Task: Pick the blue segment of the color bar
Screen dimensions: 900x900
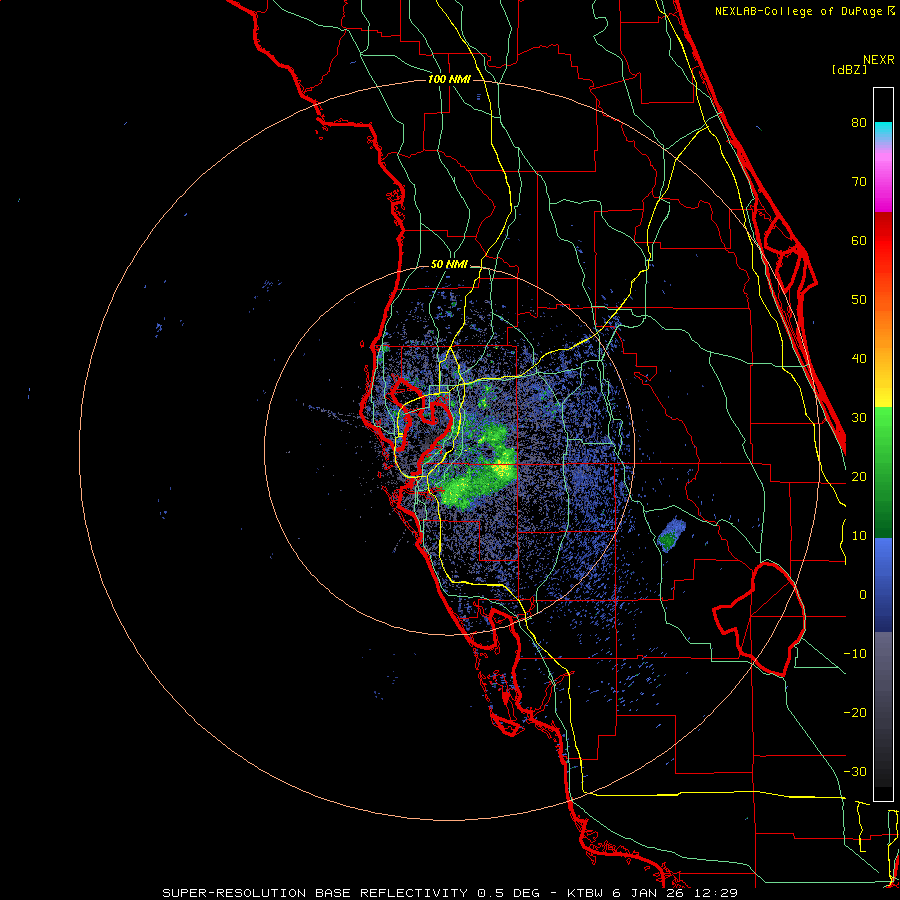Action: 883,584
